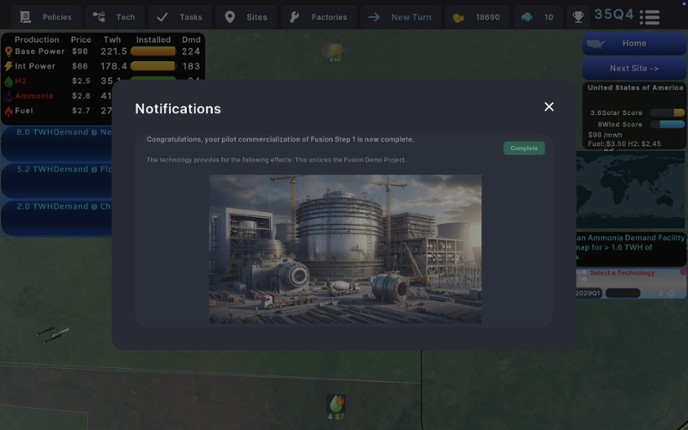Advance with the New Turn button
The image size is (688, 430).
pos(400,17)
